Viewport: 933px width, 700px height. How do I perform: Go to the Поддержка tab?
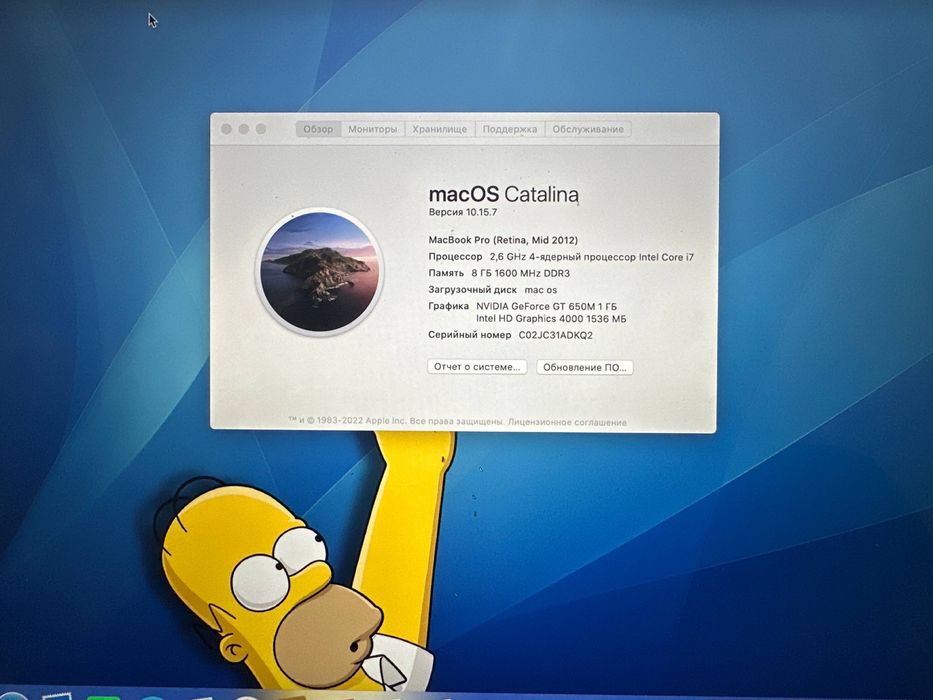(509, 129)
